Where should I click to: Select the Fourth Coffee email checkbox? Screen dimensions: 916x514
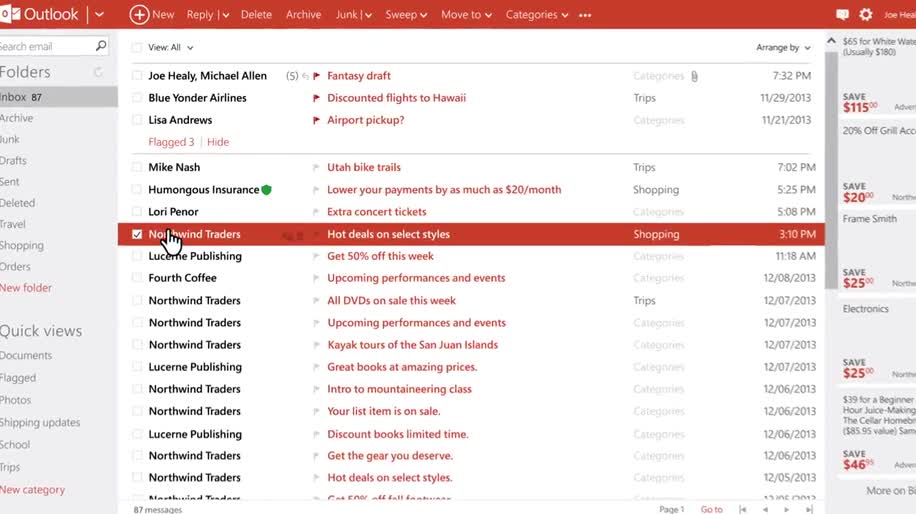137,278
